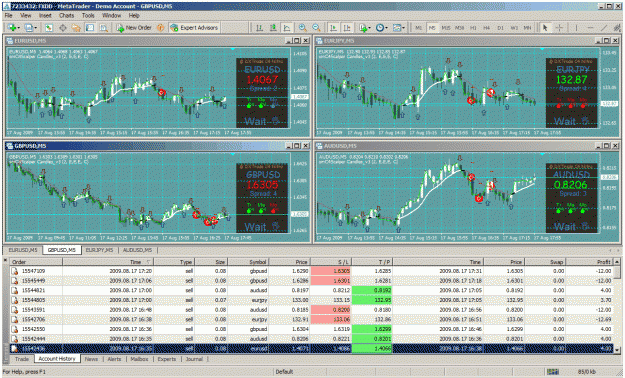The height and width of the screenshot is (378, 625).
Task: Open the View menu
Action: 26,16
